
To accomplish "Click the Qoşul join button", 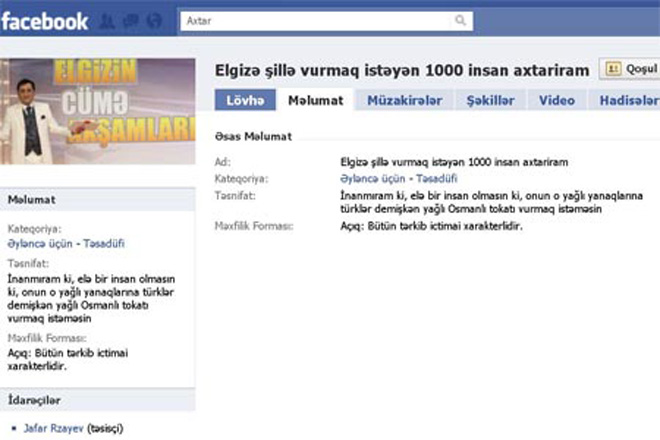I will 630,69.
